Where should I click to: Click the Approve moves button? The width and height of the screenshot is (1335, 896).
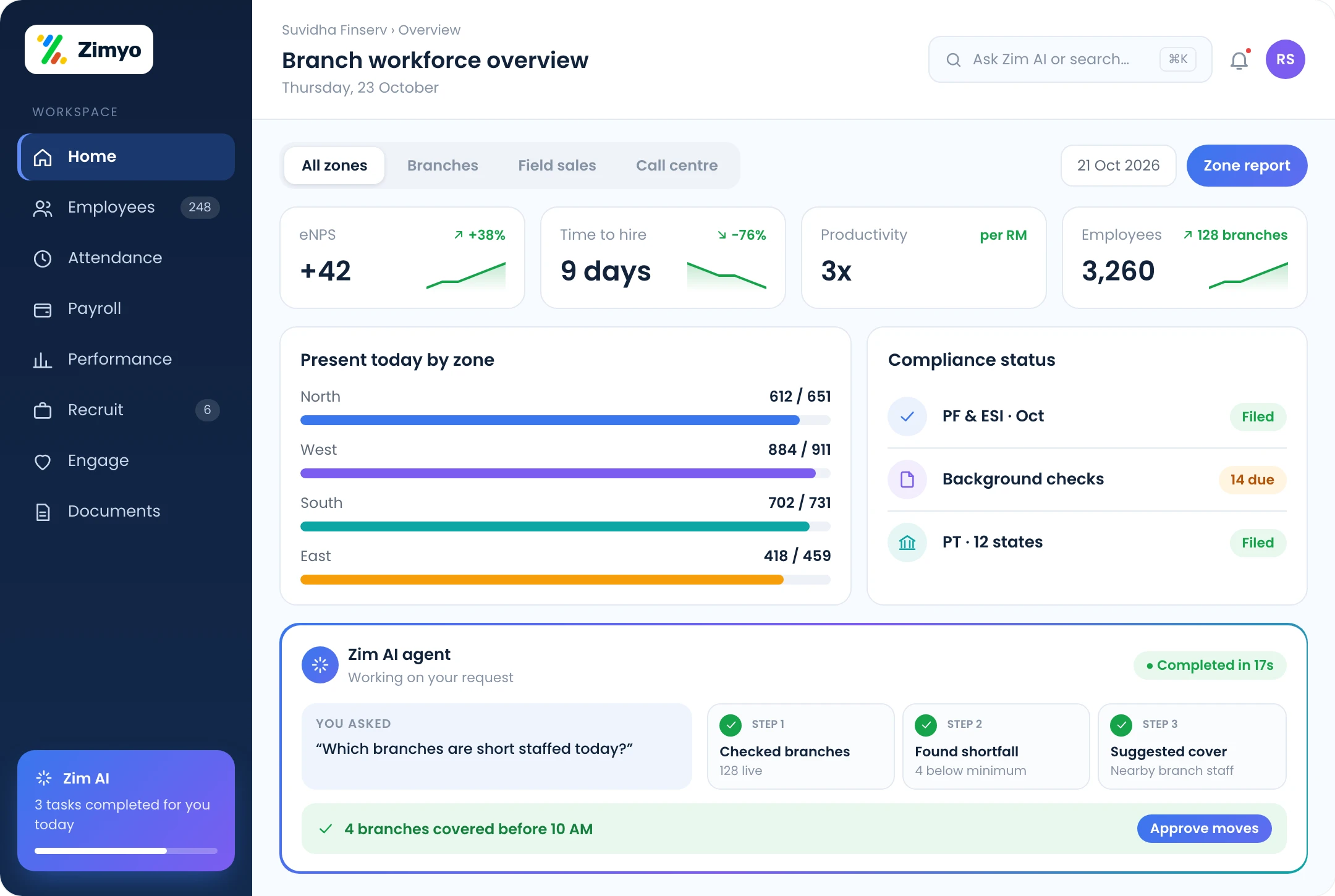tap(1204, 829)
